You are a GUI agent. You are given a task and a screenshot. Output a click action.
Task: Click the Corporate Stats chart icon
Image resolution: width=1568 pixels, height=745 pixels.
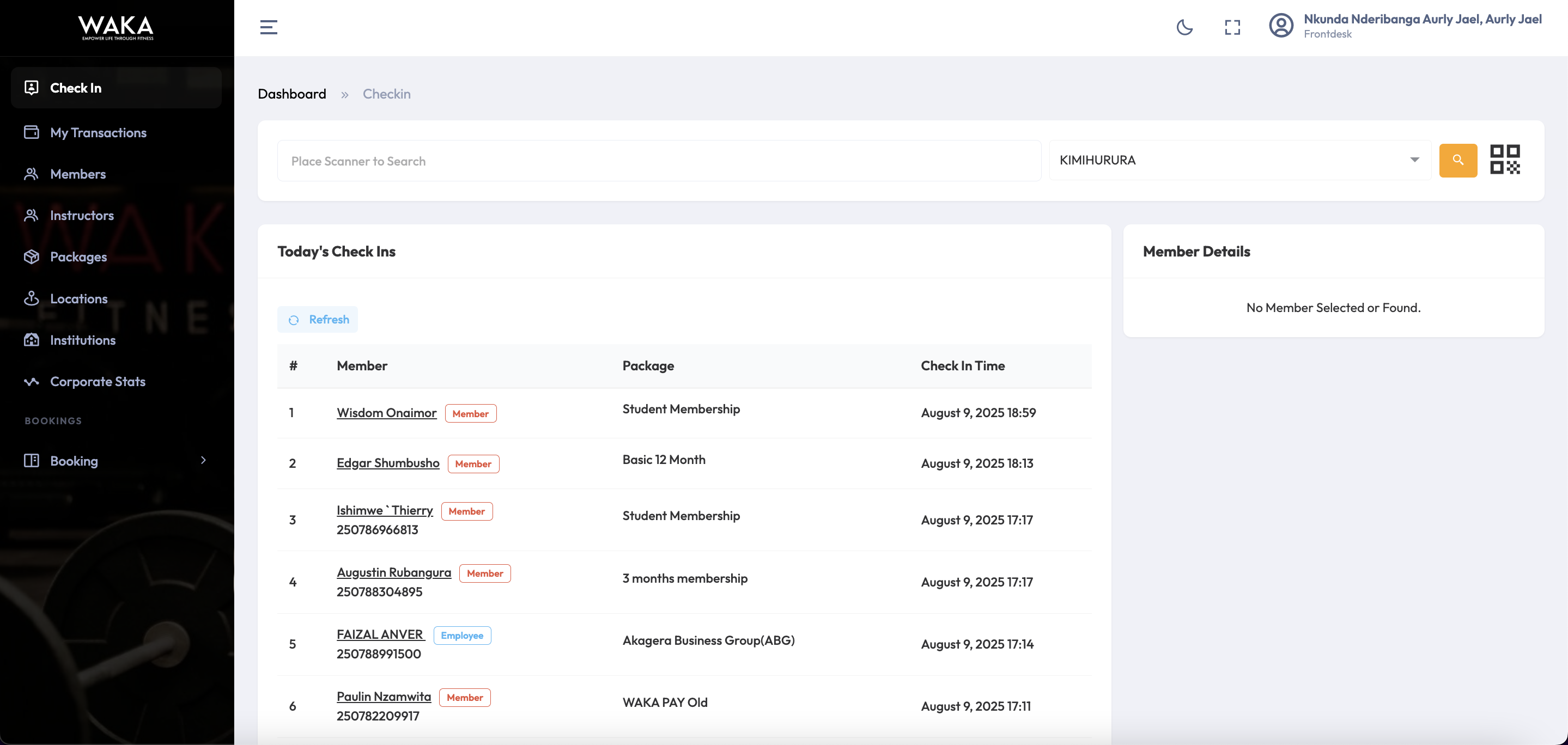(31, 382)
